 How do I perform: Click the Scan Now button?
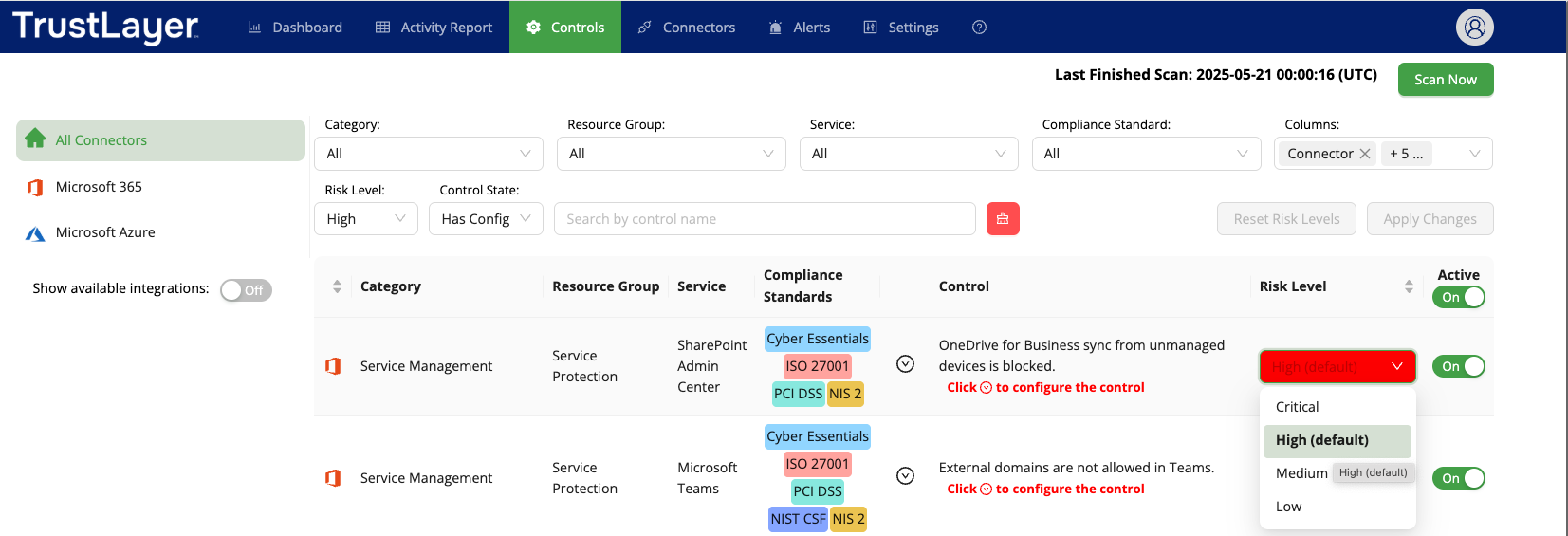[1446, 80]
